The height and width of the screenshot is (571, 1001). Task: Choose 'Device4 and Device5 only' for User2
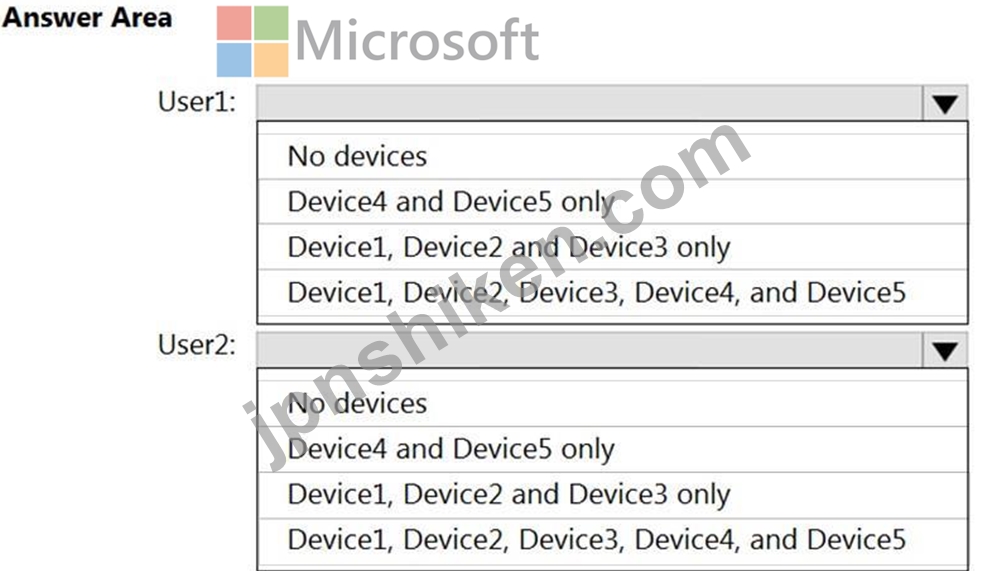[x=612, y=449]
